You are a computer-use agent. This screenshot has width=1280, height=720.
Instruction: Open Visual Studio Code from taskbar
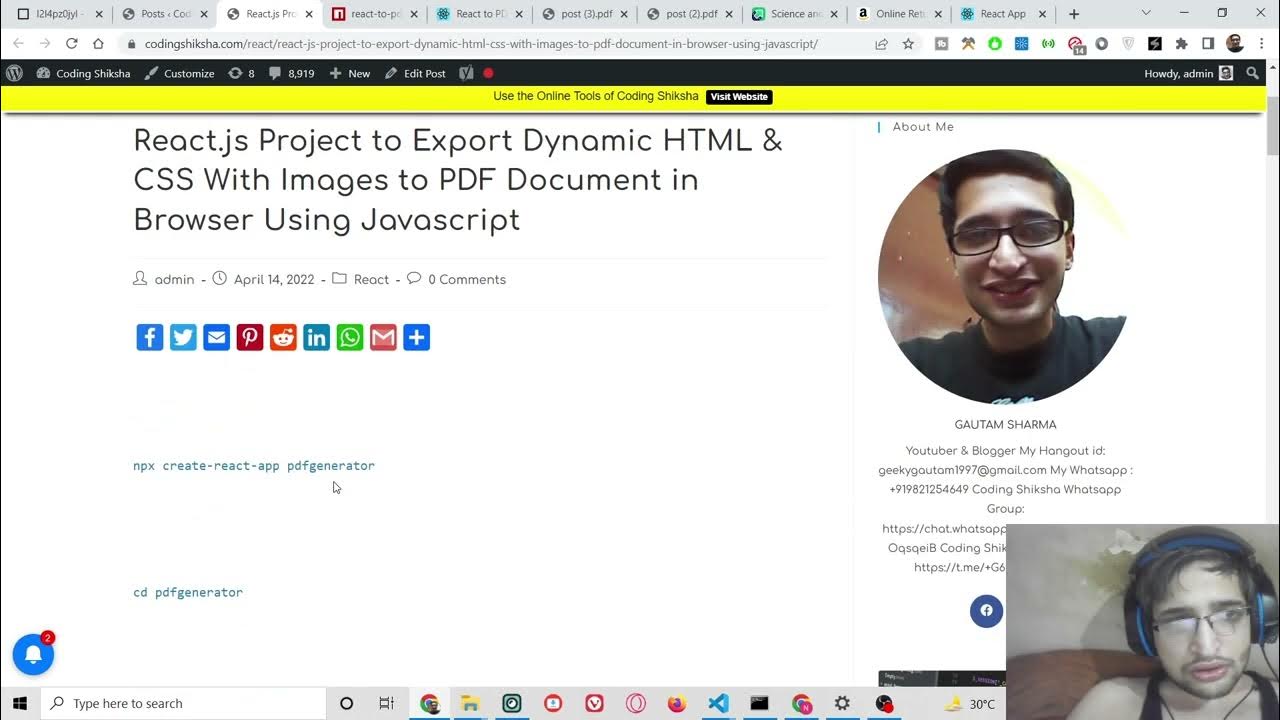(718, 703)
